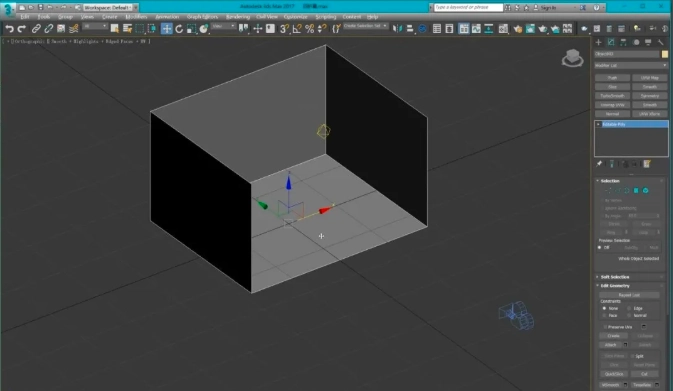Activate the Select and Scale tool
The height and width of the screenshot is (391, 673).
point(191,29)
